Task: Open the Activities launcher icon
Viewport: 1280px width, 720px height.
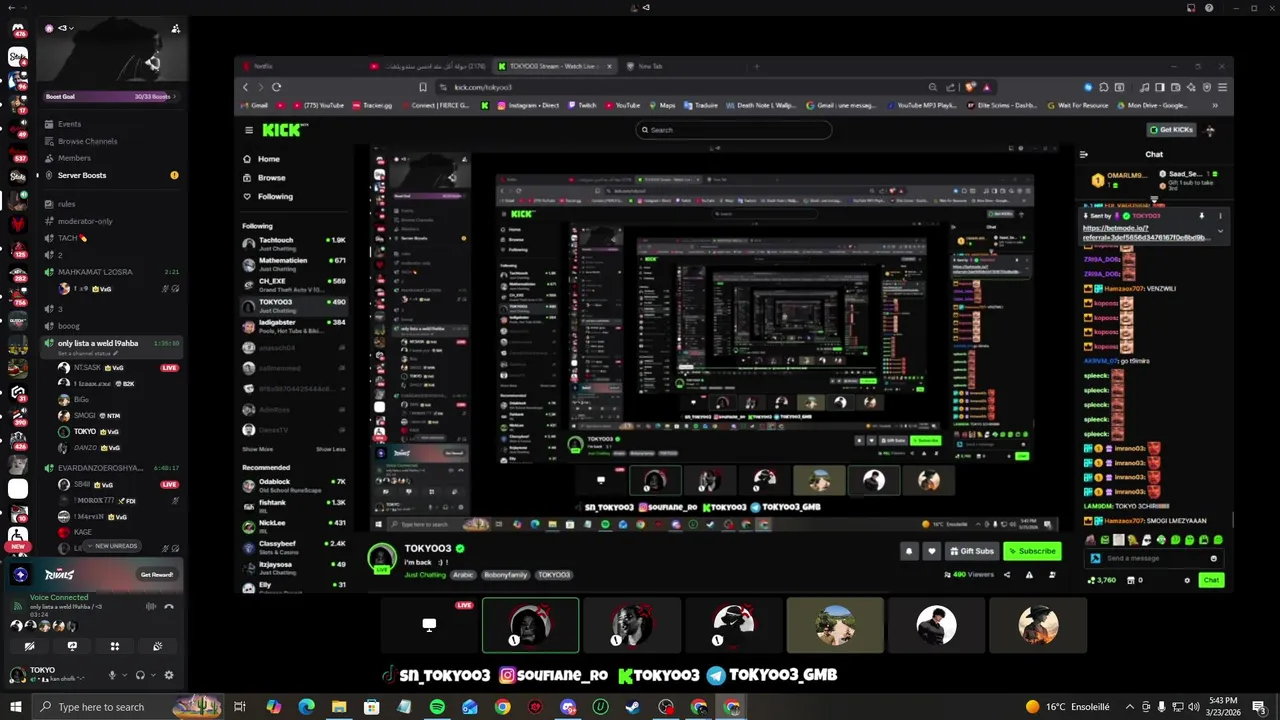Action: pos(115,646)
